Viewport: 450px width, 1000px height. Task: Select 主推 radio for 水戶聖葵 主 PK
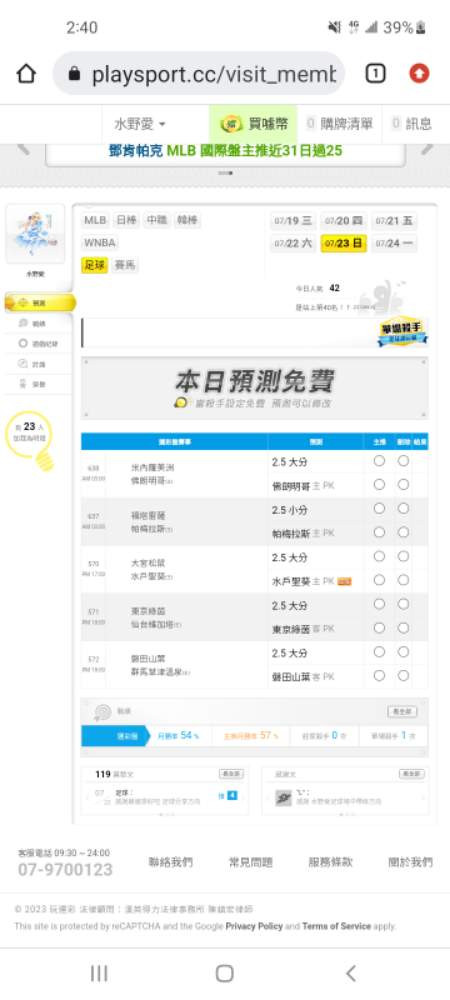pyautogui.click(x=379, y=580)
